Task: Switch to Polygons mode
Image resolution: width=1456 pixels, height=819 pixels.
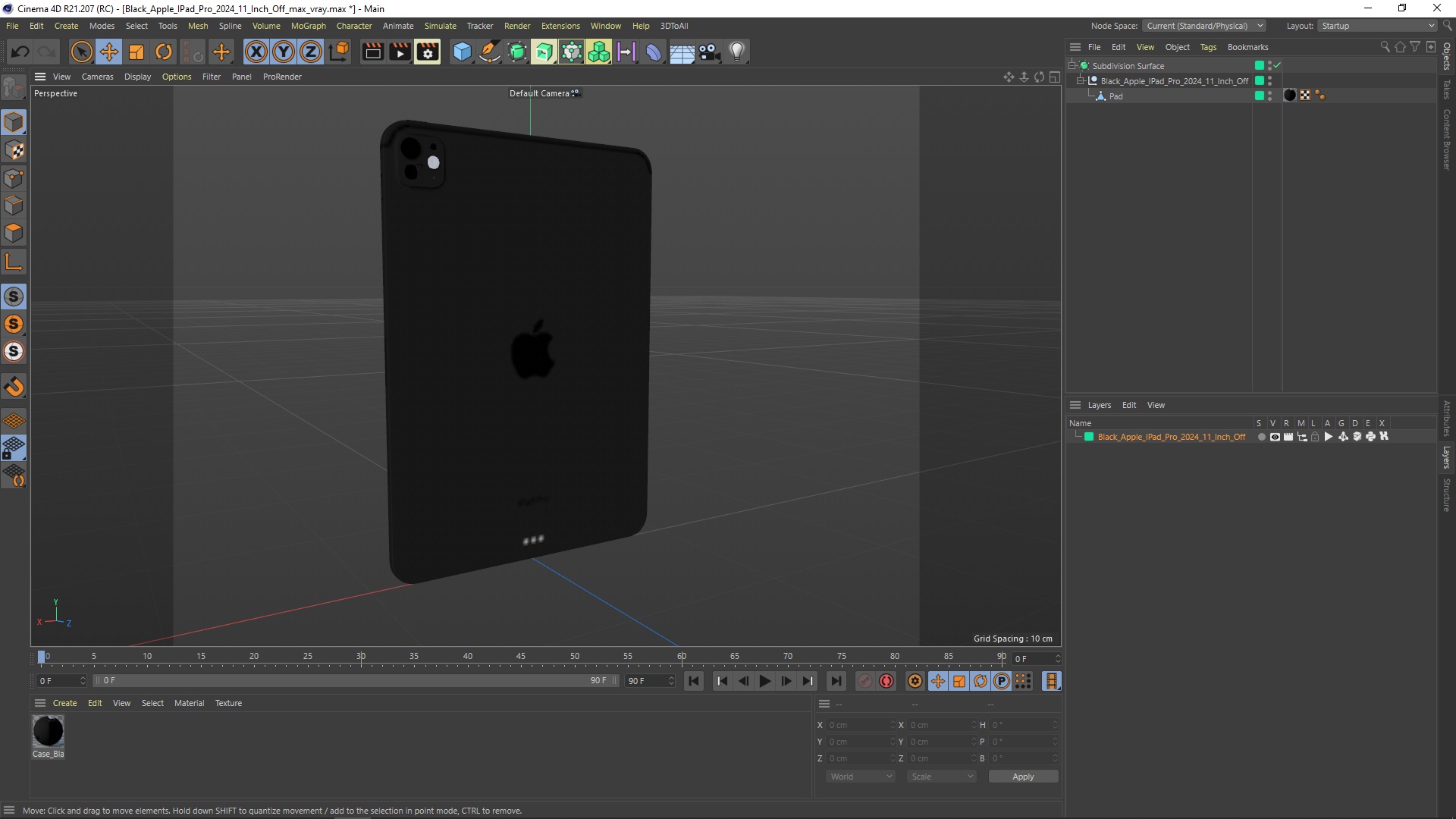Action: tap(14, 233)
